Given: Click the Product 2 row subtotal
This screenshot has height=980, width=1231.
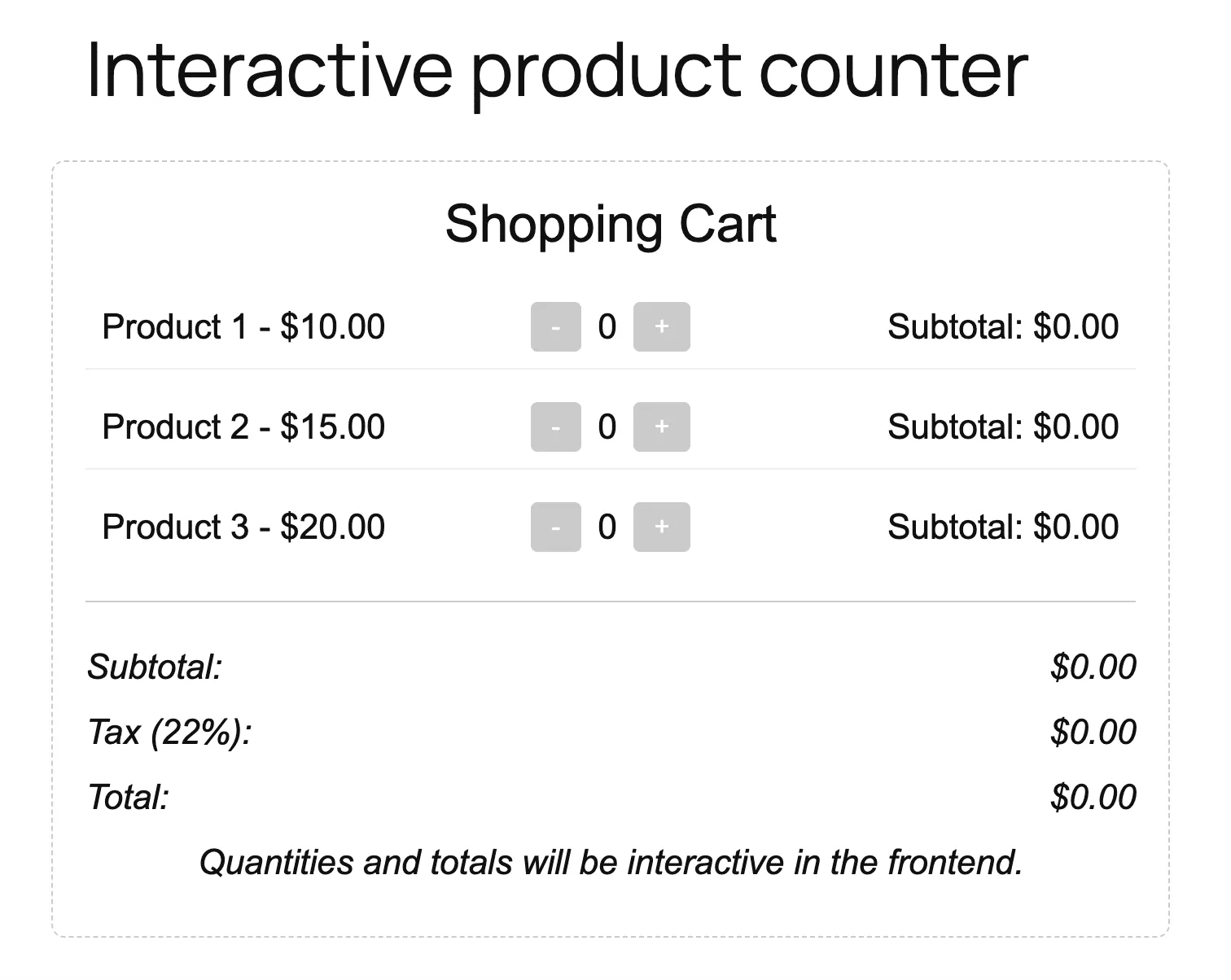Looking at the screenshot, I should coord(1003,427).
